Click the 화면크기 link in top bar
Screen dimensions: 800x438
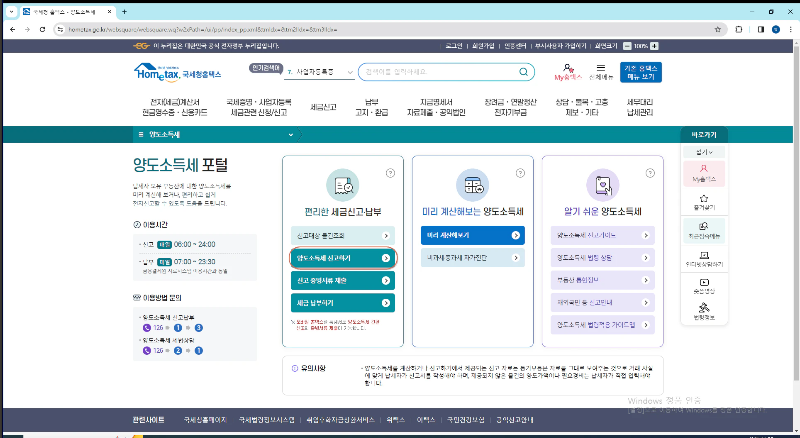coord(606,46)
